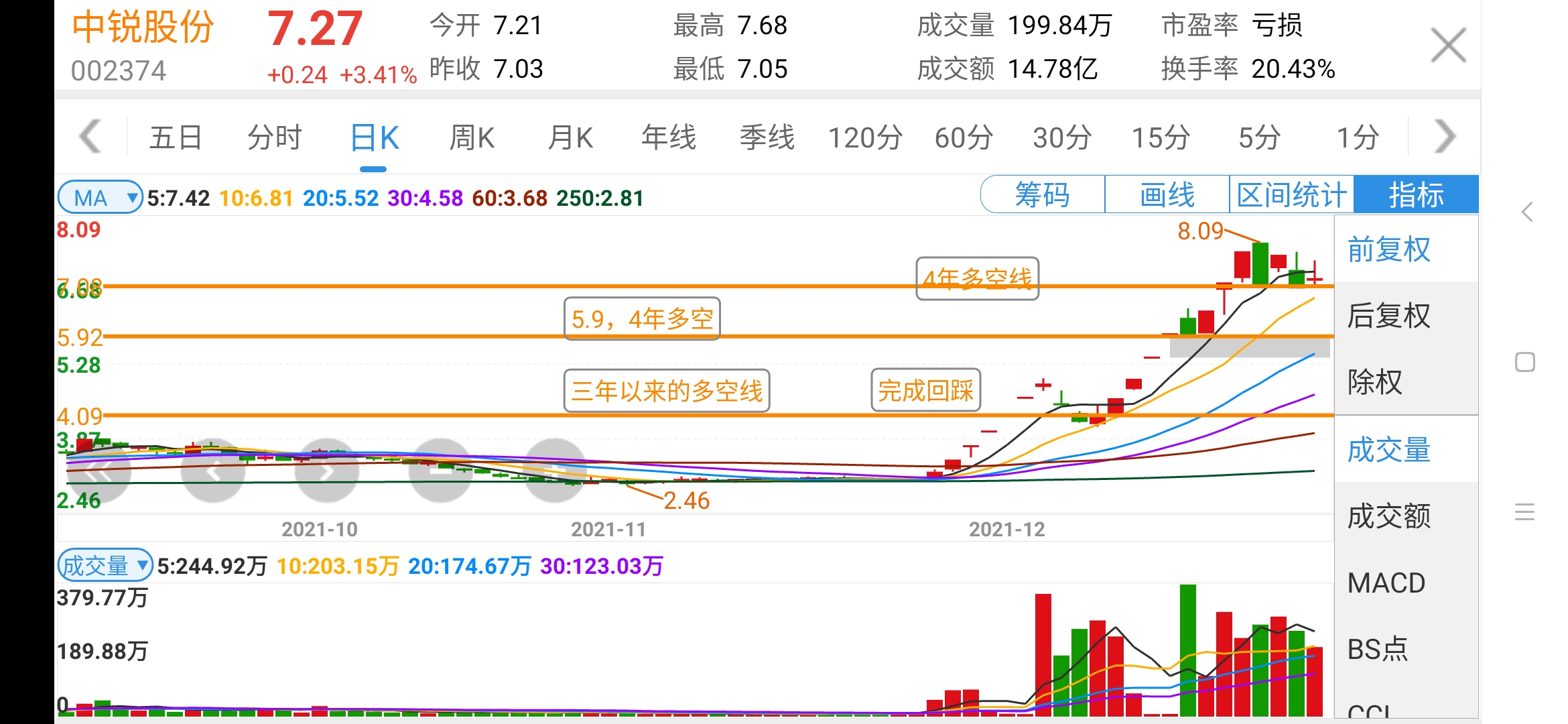Viewport: 1568px width, 724px height.
Task: Open the 成交量 sub-chart indicator dropdown
Action: pos(105,566)
